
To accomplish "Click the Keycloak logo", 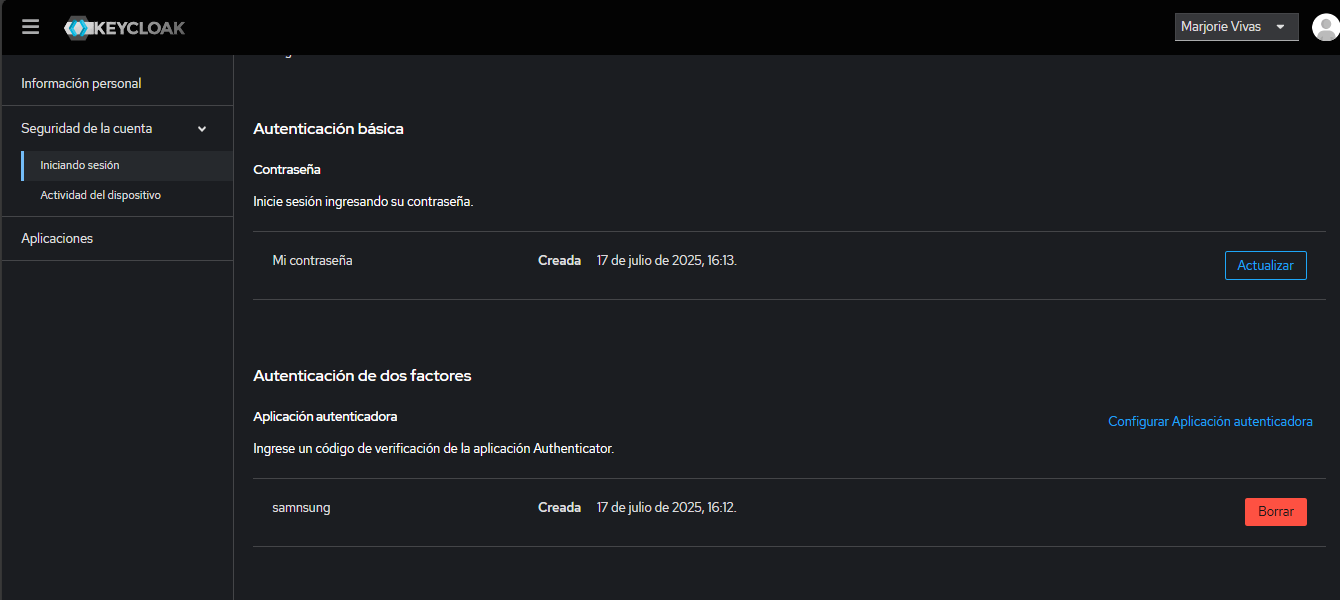I will coord(125,28).
